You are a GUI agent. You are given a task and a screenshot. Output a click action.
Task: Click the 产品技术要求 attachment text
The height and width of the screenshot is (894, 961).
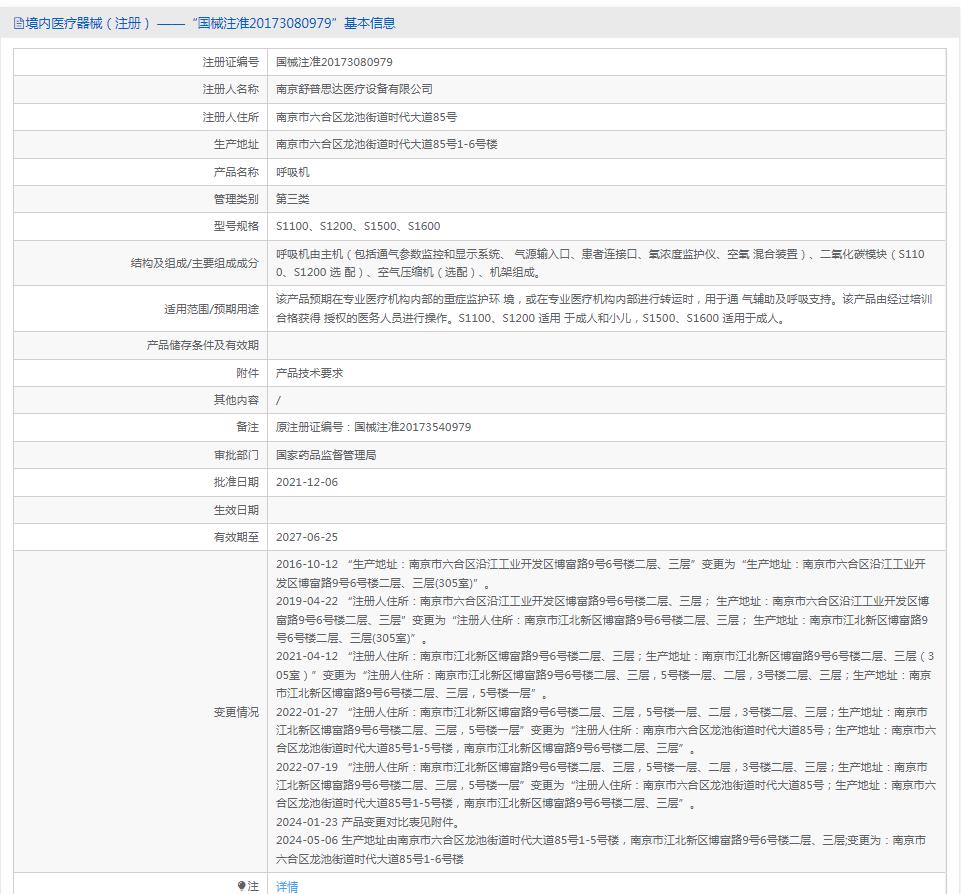point(310,373)
